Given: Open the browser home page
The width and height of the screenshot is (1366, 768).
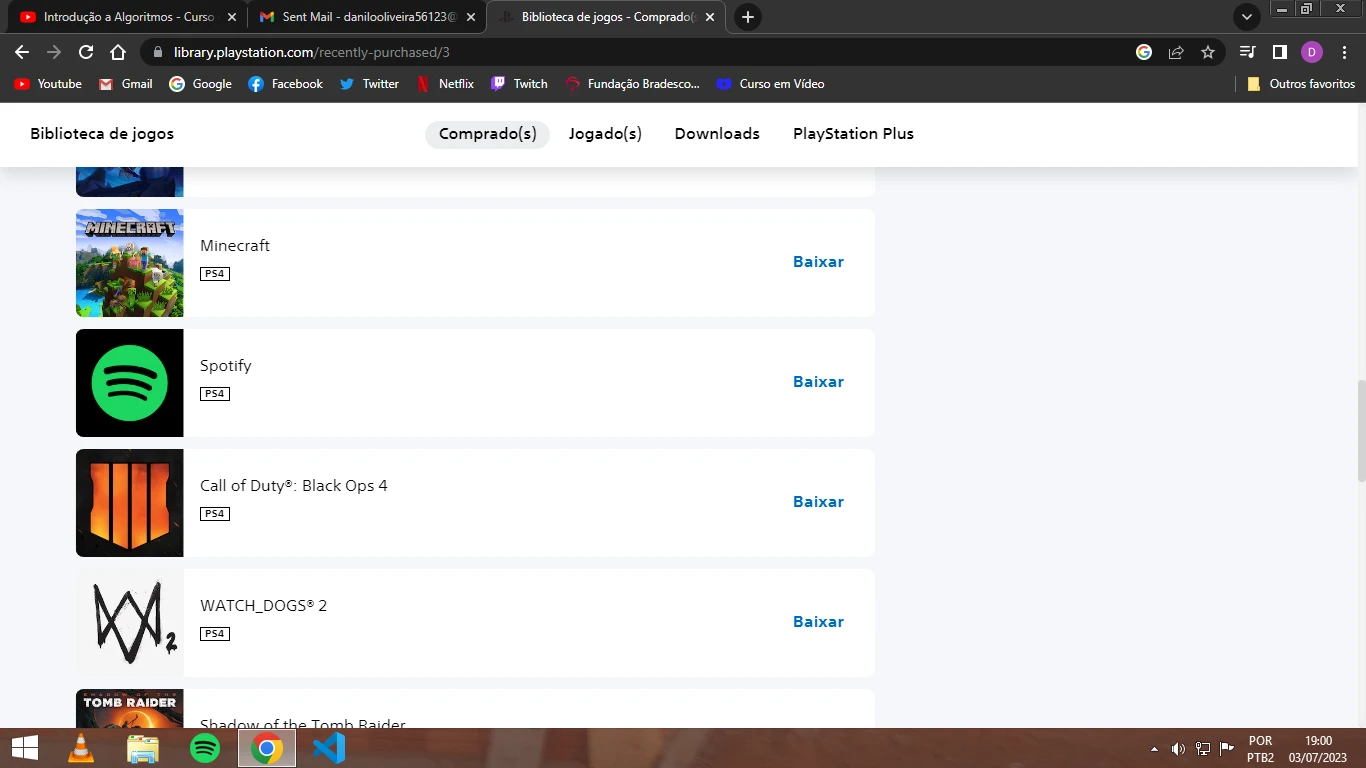Looking at the screenshot, I should pos(118,52).
